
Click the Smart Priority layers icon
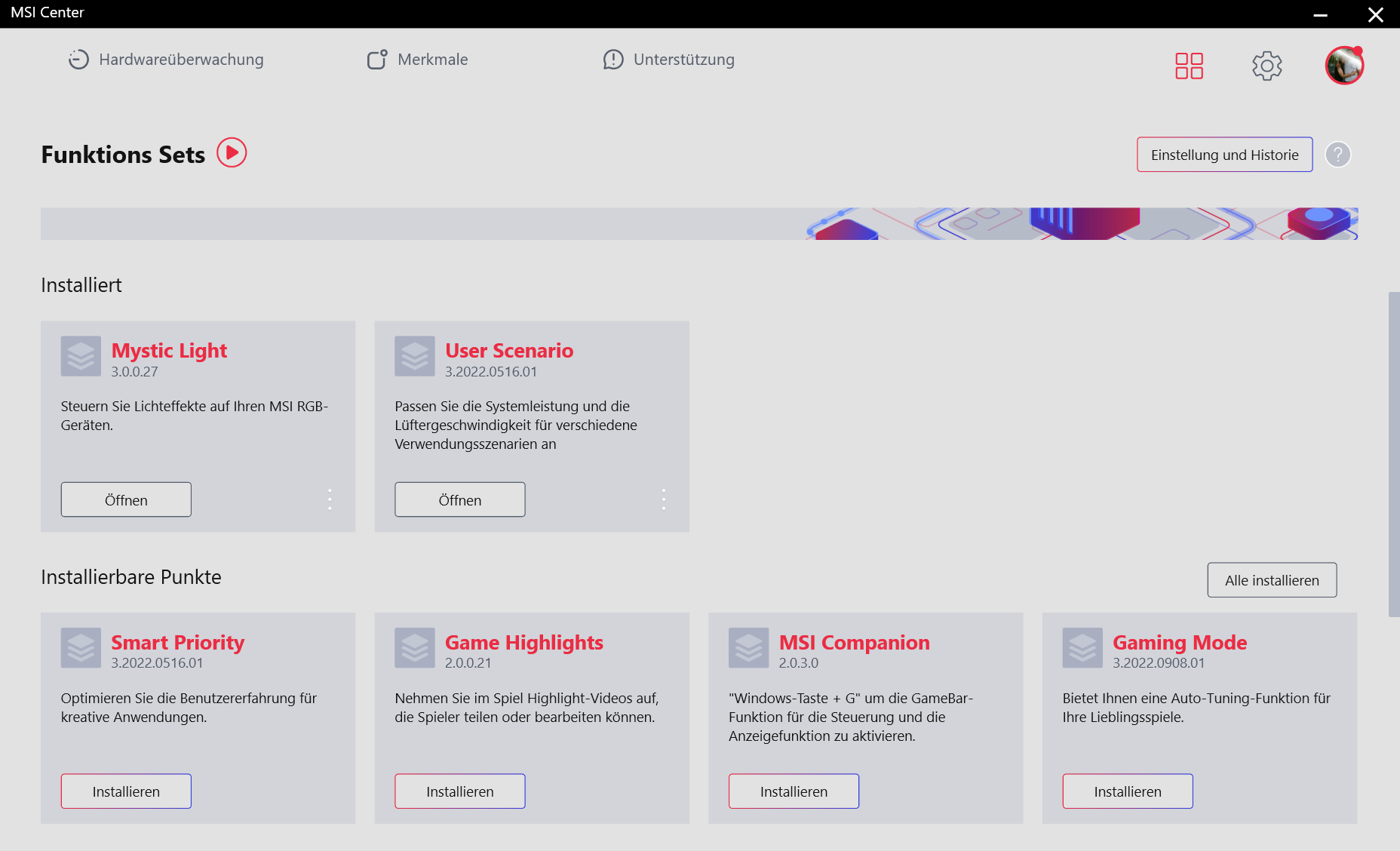(x=81, y=648)
